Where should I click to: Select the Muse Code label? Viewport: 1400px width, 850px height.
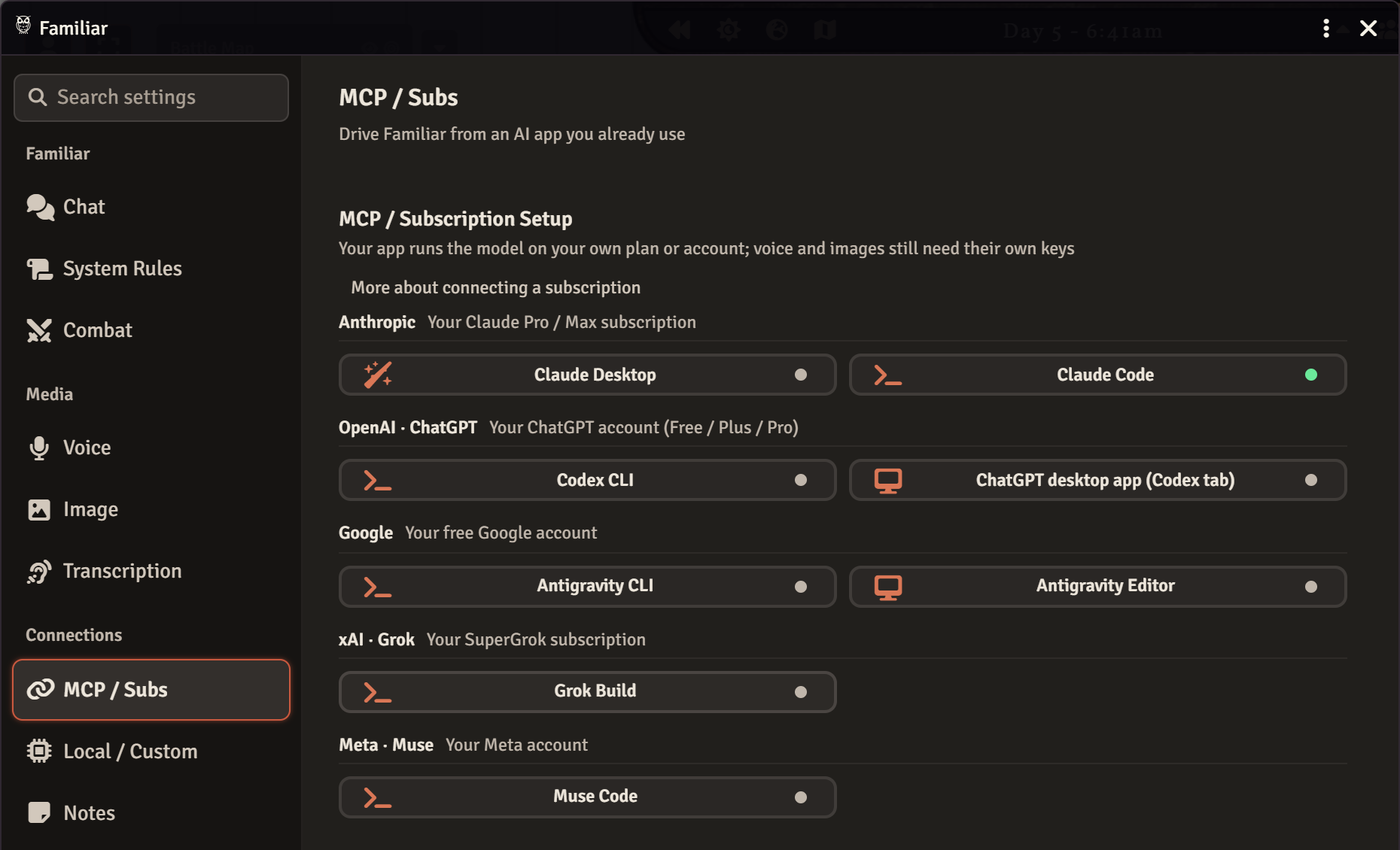click(x=595, y=797)
